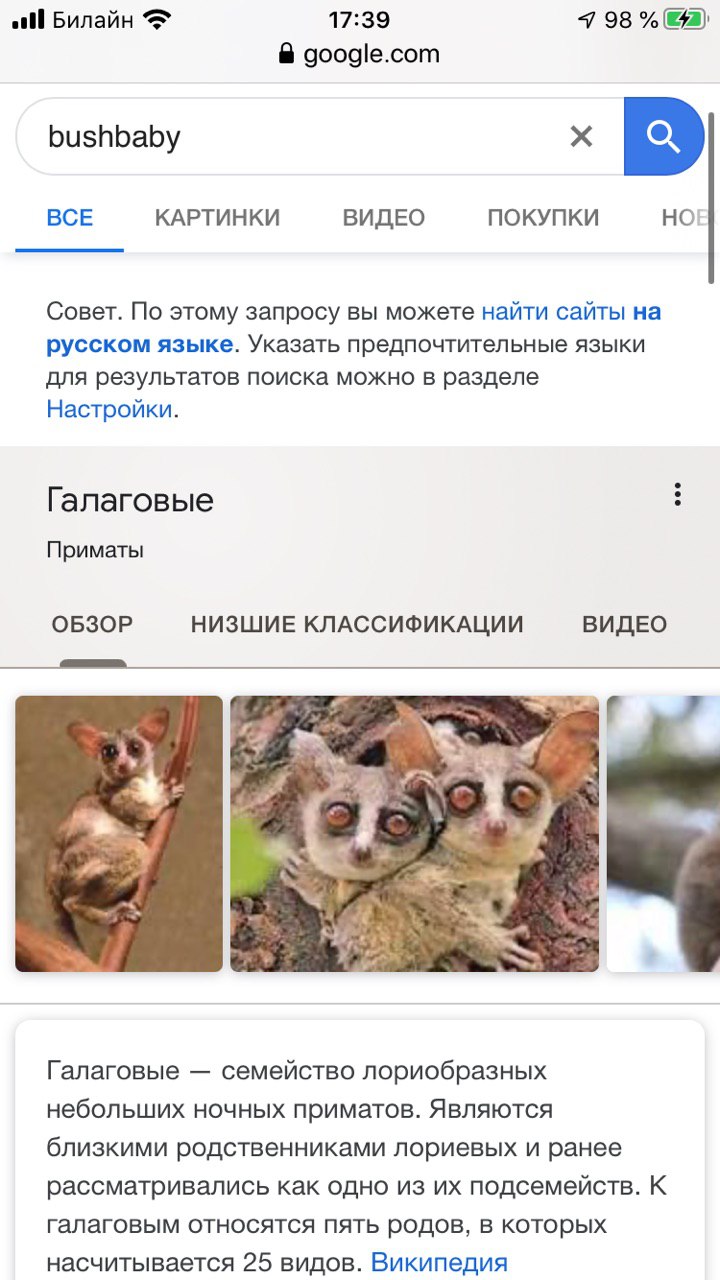This screenshot has width=720, height=1280.
Task: Tap the cellular signal bars icon
Action: 29,19
